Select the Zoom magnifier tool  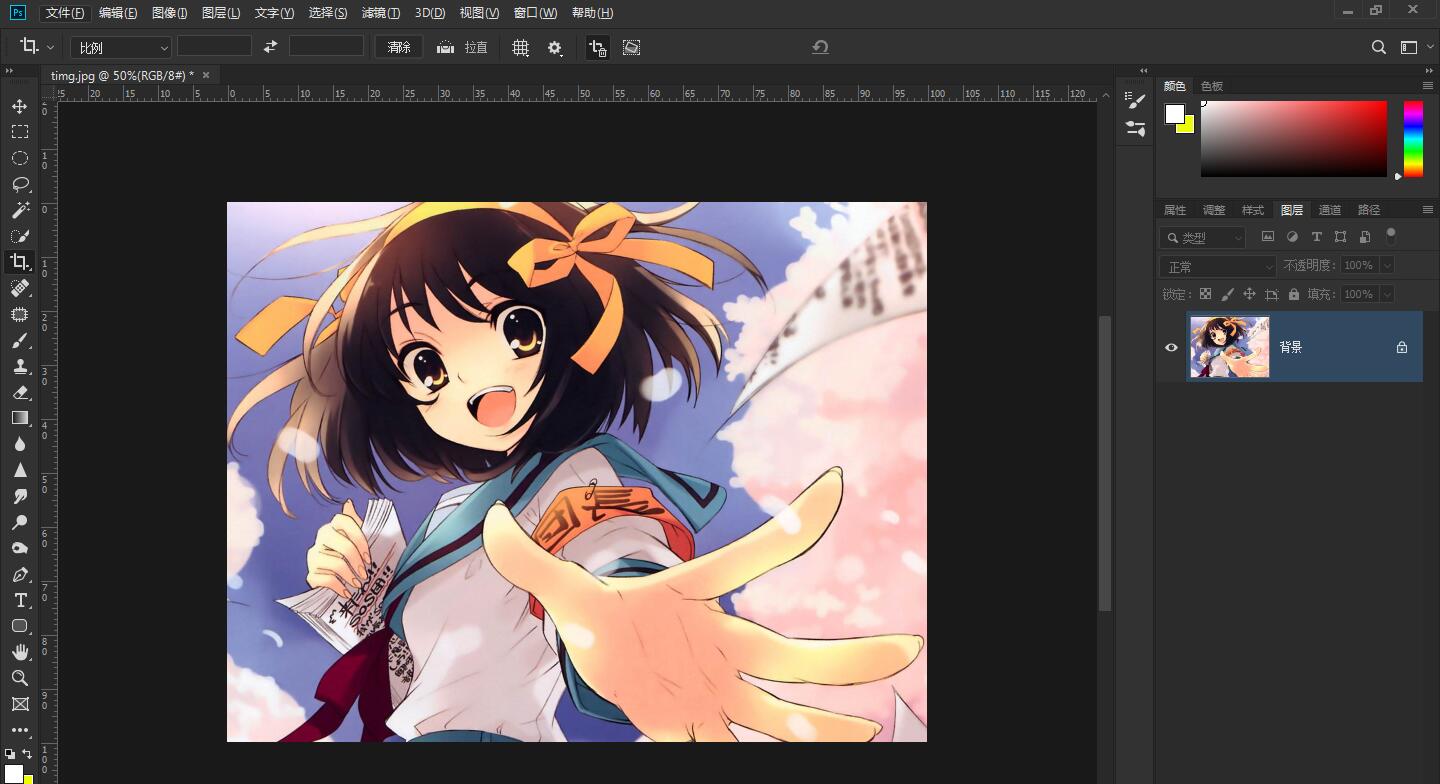(19, 678)
